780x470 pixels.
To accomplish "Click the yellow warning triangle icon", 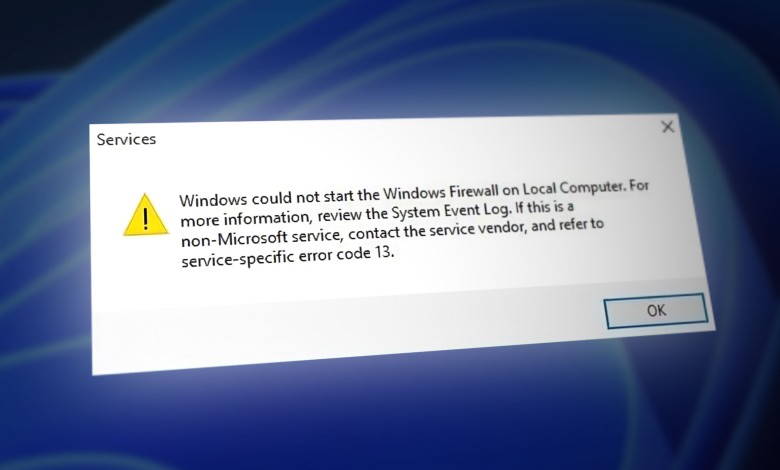I will 146,215.
